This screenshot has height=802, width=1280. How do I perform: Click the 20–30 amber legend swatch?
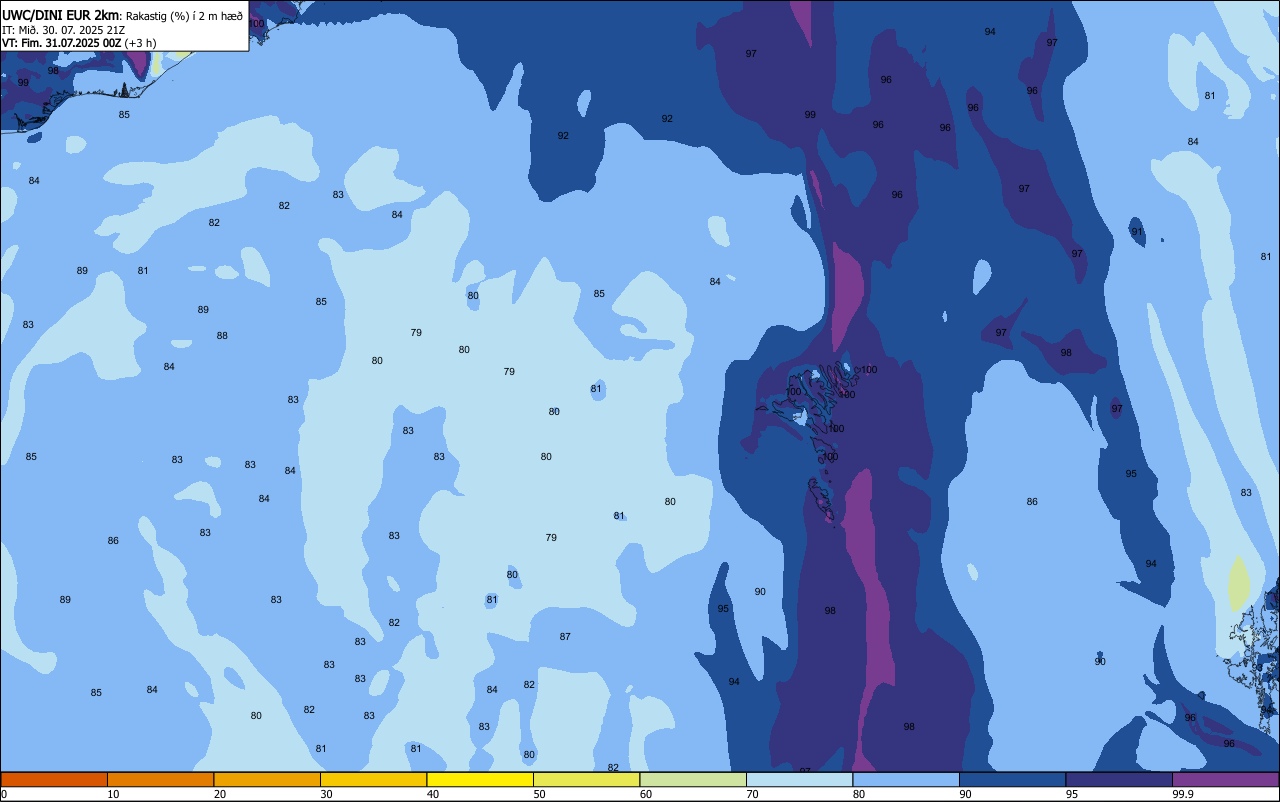coord(267,779)
